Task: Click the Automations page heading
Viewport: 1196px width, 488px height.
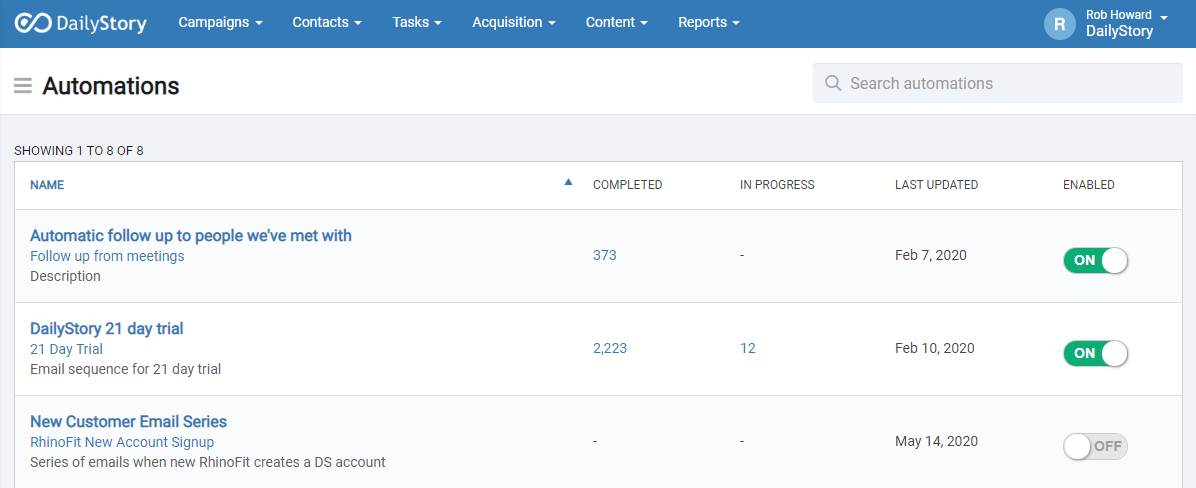Action: [111, 86]
